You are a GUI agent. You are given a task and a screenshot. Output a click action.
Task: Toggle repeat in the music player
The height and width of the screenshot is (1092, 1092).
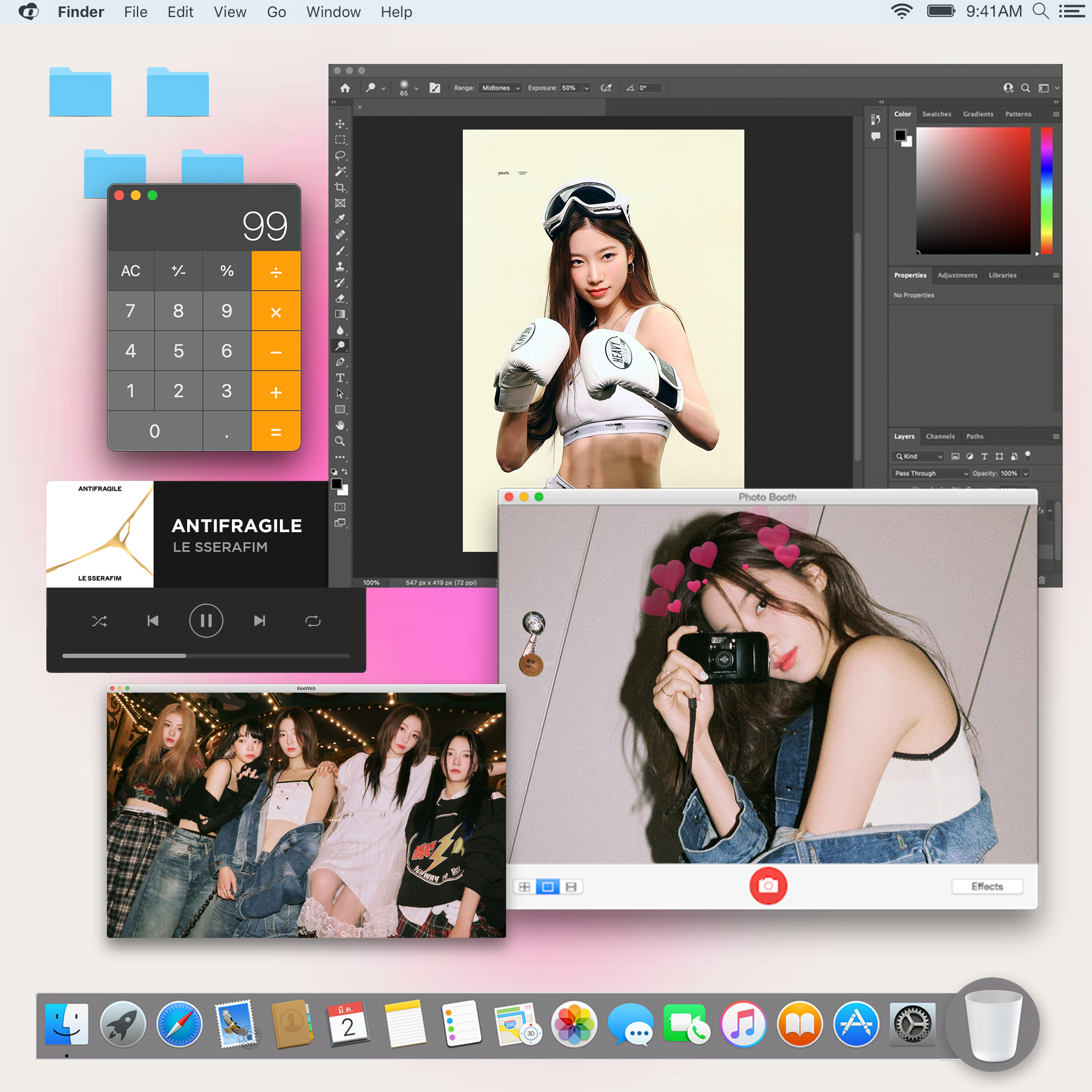pyautogui.click(x=312, y=621)
